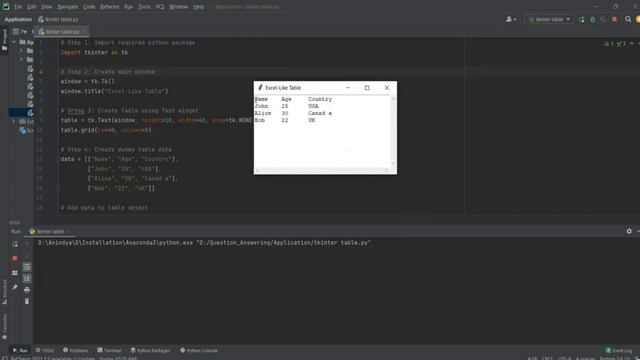640x360 pixels.
Task: Click the Alice row in Excel-Like Table window
Action: point(293,113)
